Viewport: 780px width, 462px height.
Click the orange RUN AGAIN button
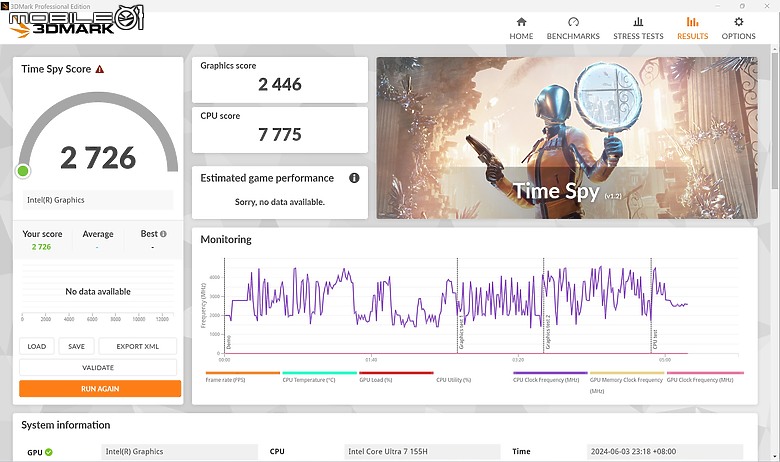100,389
